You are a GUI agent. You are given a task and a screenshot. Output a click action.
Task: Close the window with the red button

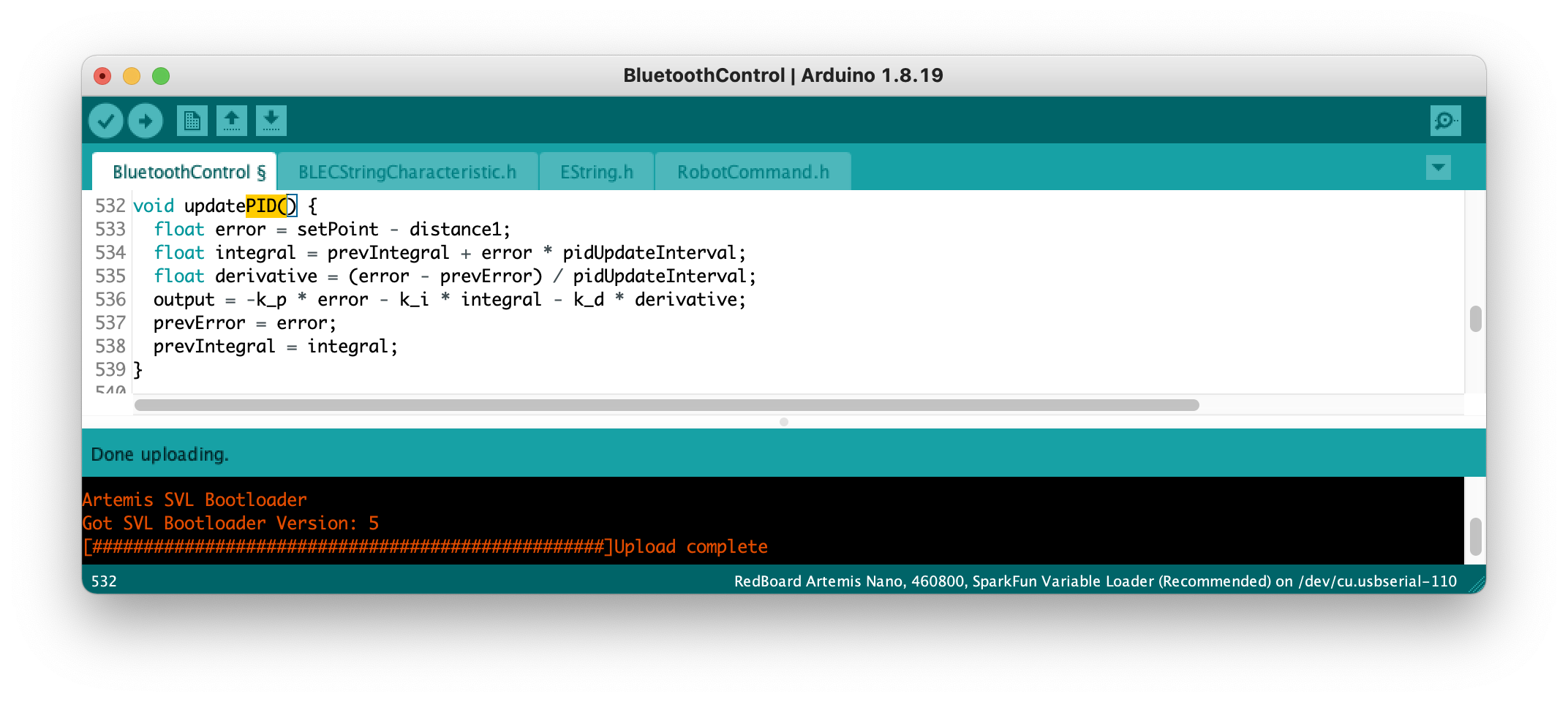[x=102, y=76]
